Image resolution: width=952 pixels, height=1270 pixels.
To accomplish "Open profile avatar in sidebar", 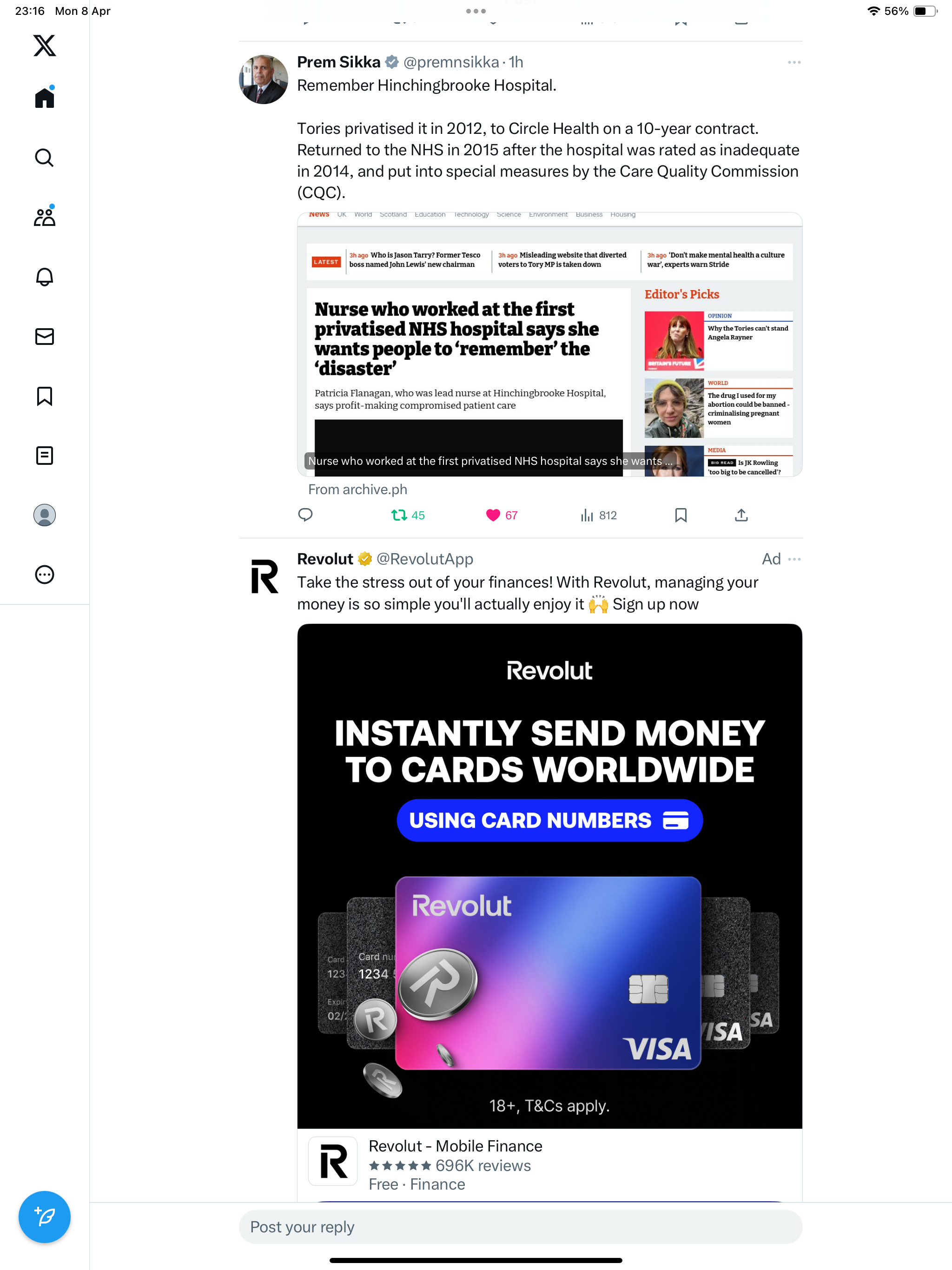I will click(x=44, y=515).
